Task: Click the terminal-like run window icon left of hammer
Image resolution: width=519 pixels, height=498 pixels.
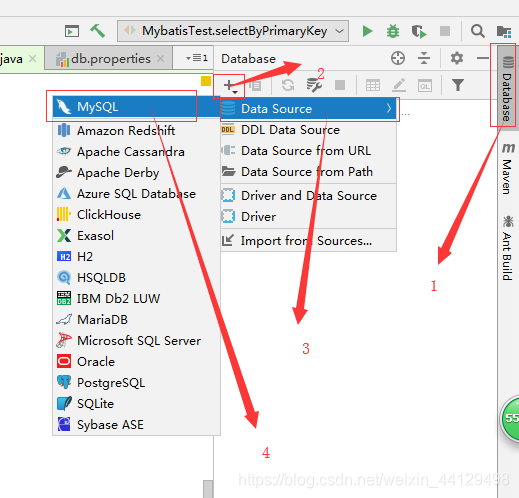Action: pyautogui.click(x=72, y=31)
